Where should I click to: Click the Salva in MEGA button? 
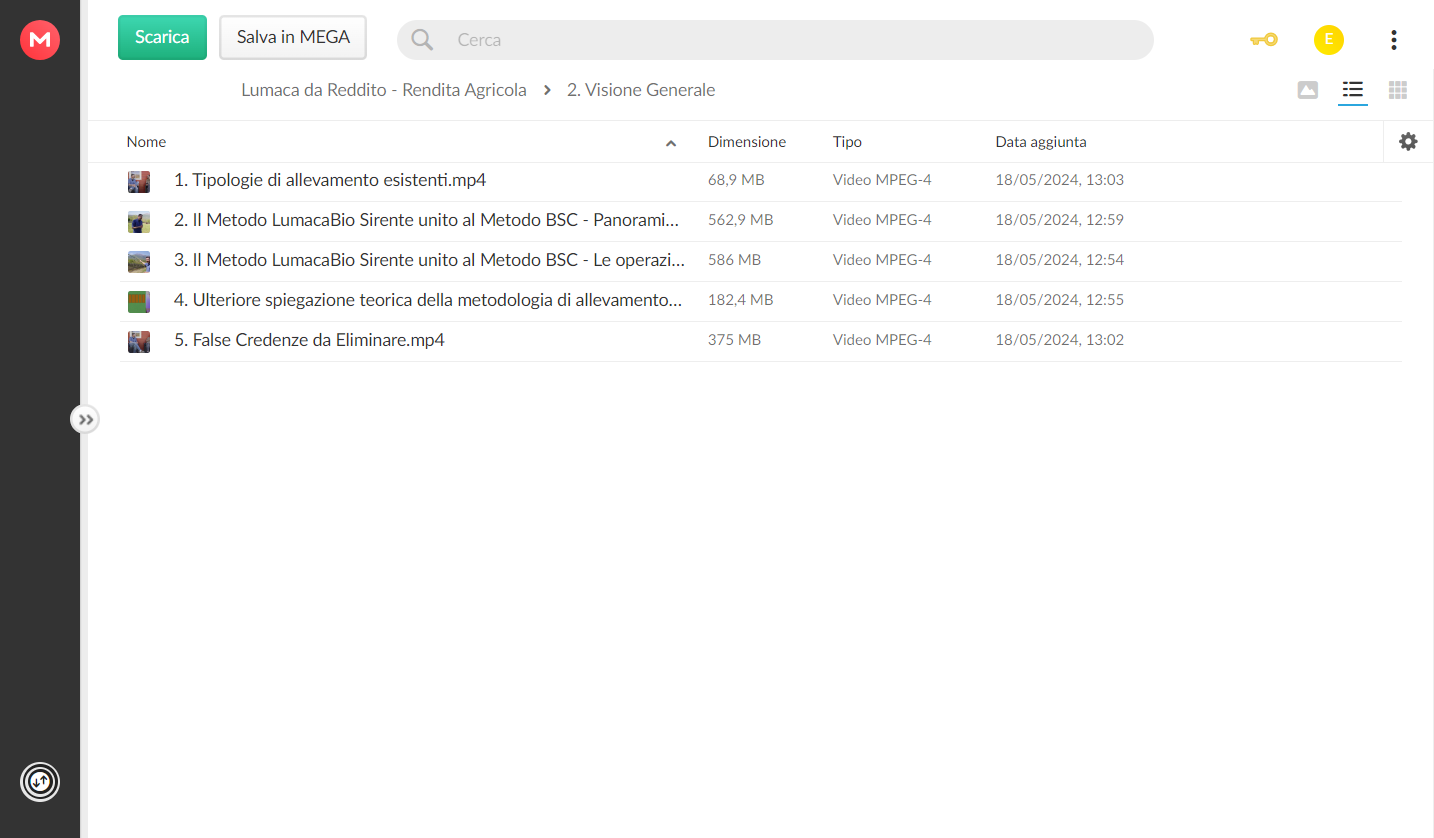[x=293, y=37]
